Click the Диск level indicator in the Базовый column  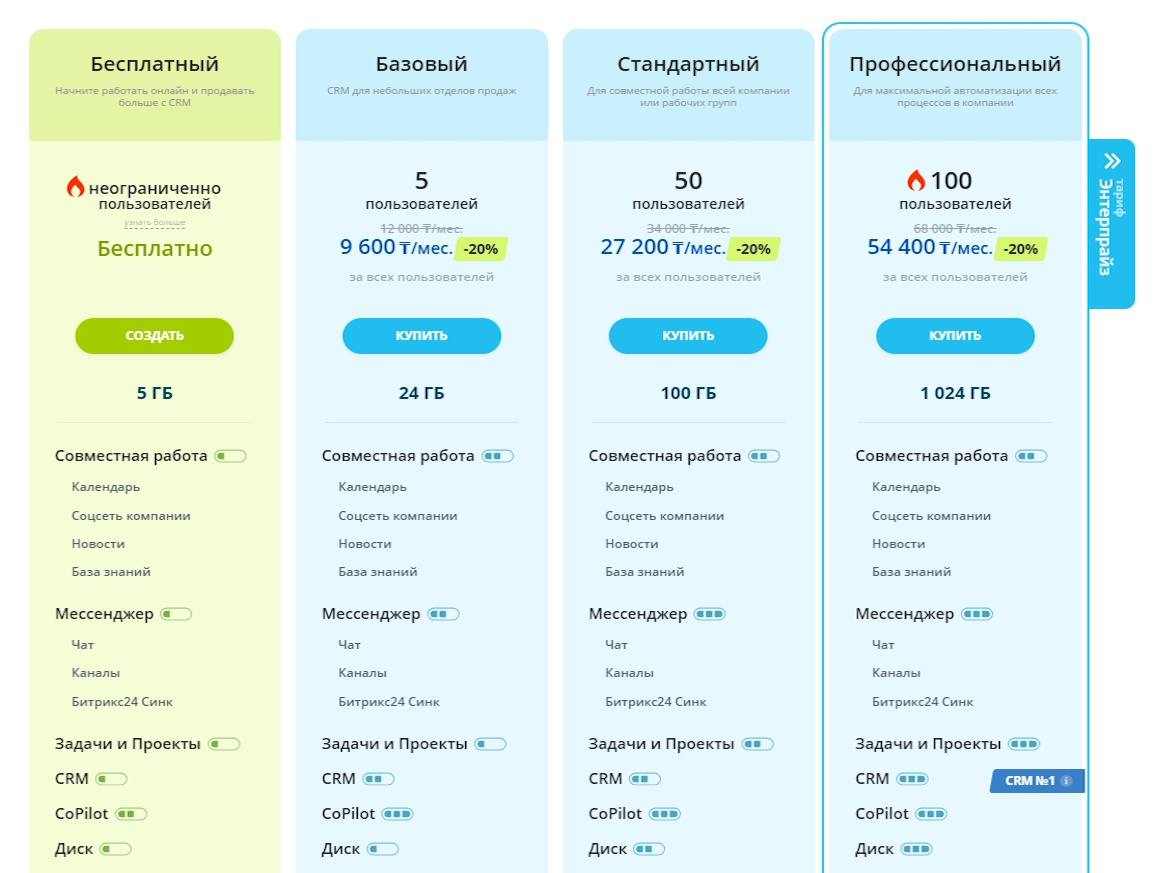[382, 849]
